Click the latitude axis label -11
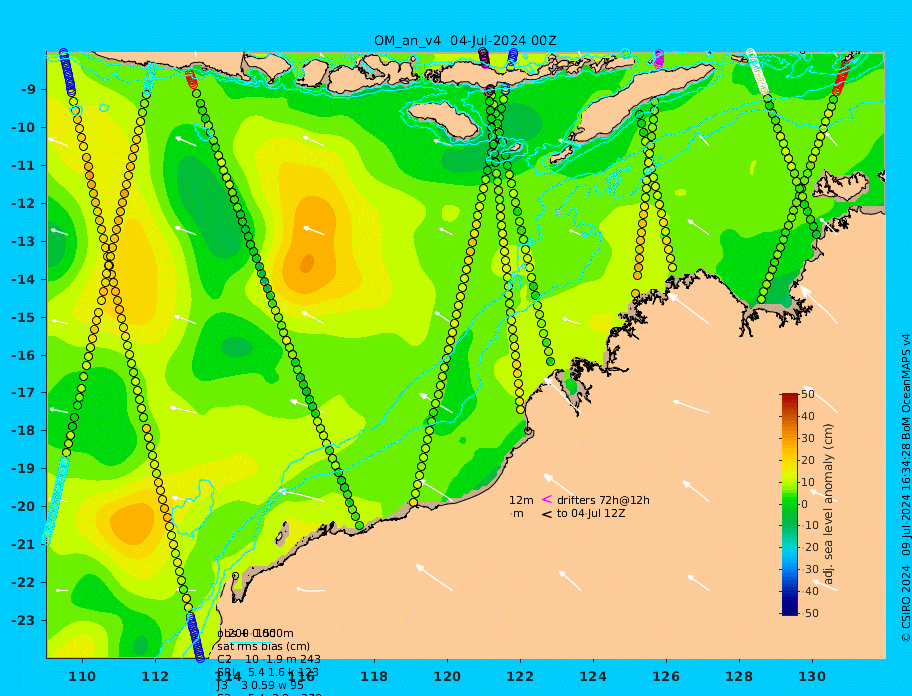 24,166
